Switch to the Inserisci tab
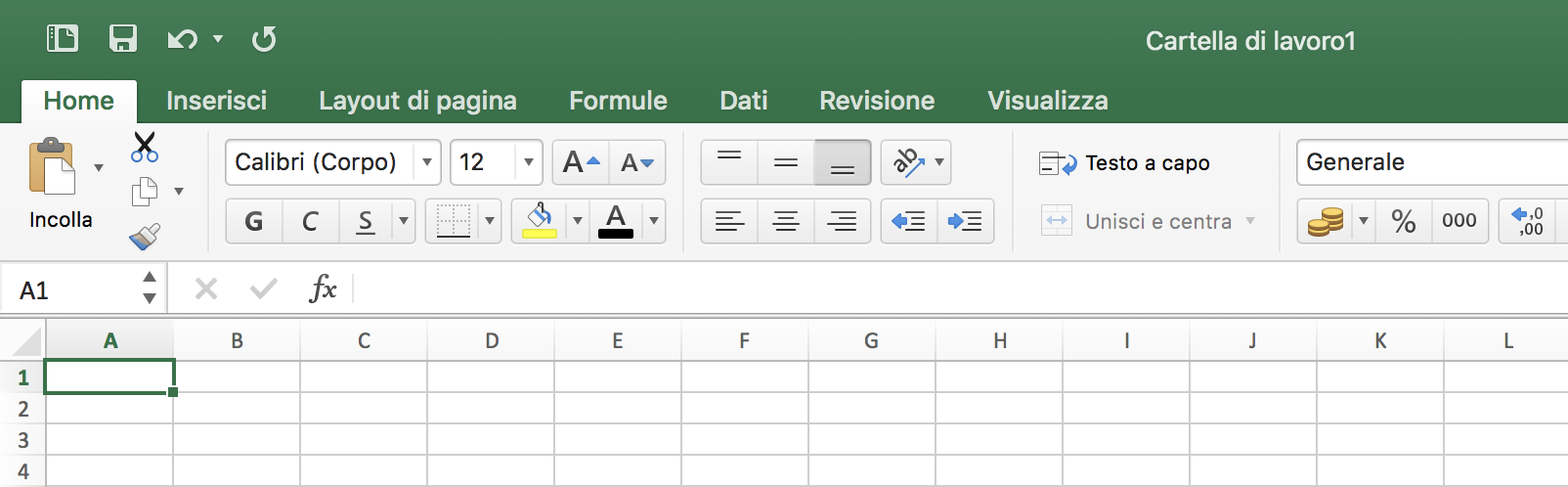1568x487 pixels. tap(216, 101)
